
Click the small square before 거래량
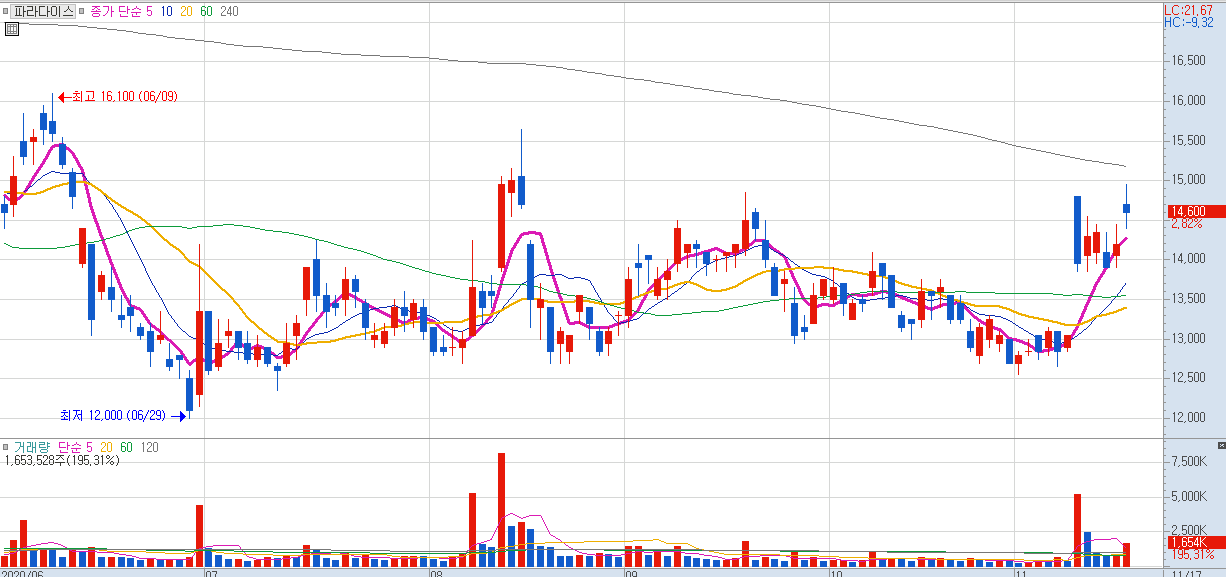point(6,447)
